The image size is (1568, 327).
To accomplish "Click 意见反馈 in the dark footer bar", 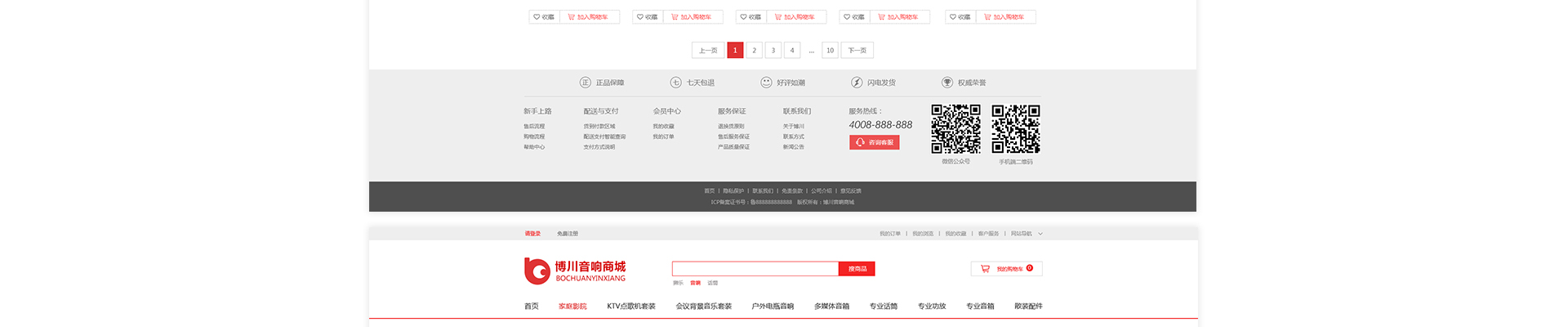I will click(x=851, y=190).
